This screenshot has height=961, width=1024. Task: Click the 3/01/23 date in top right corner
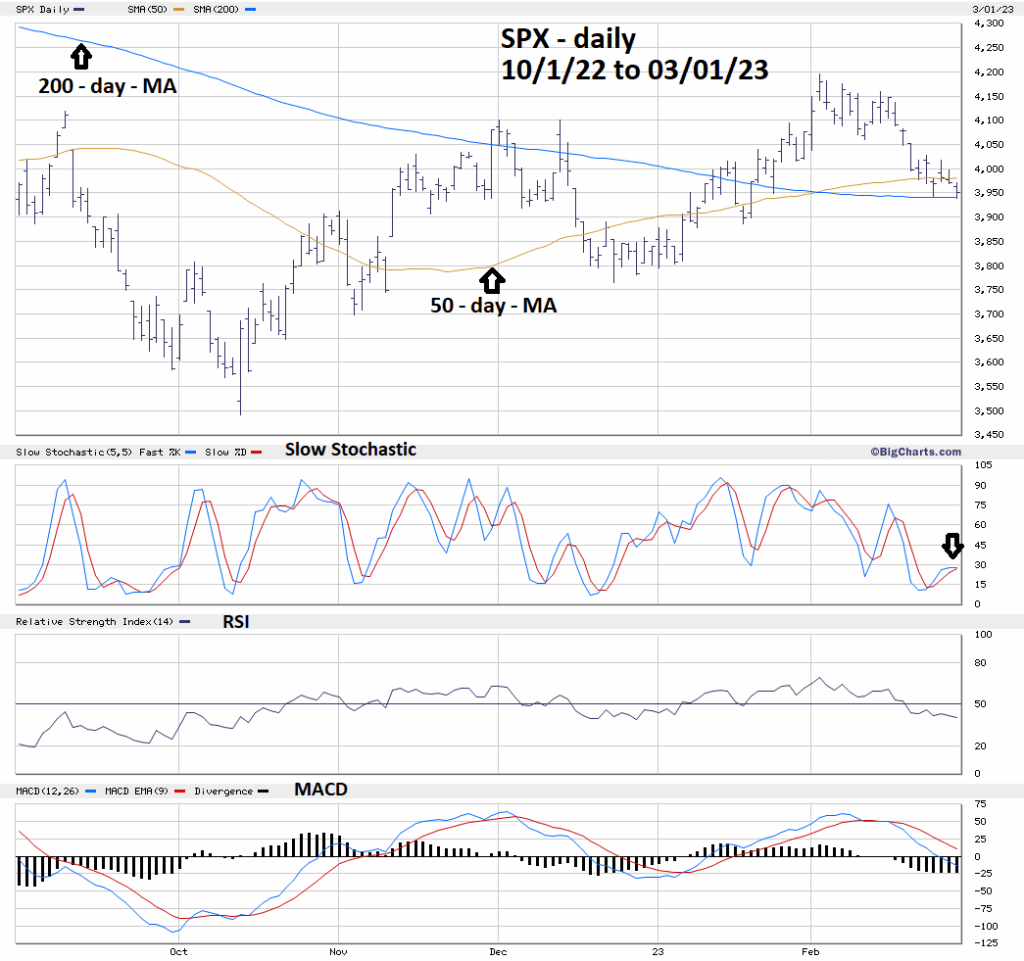pos(983,9)
